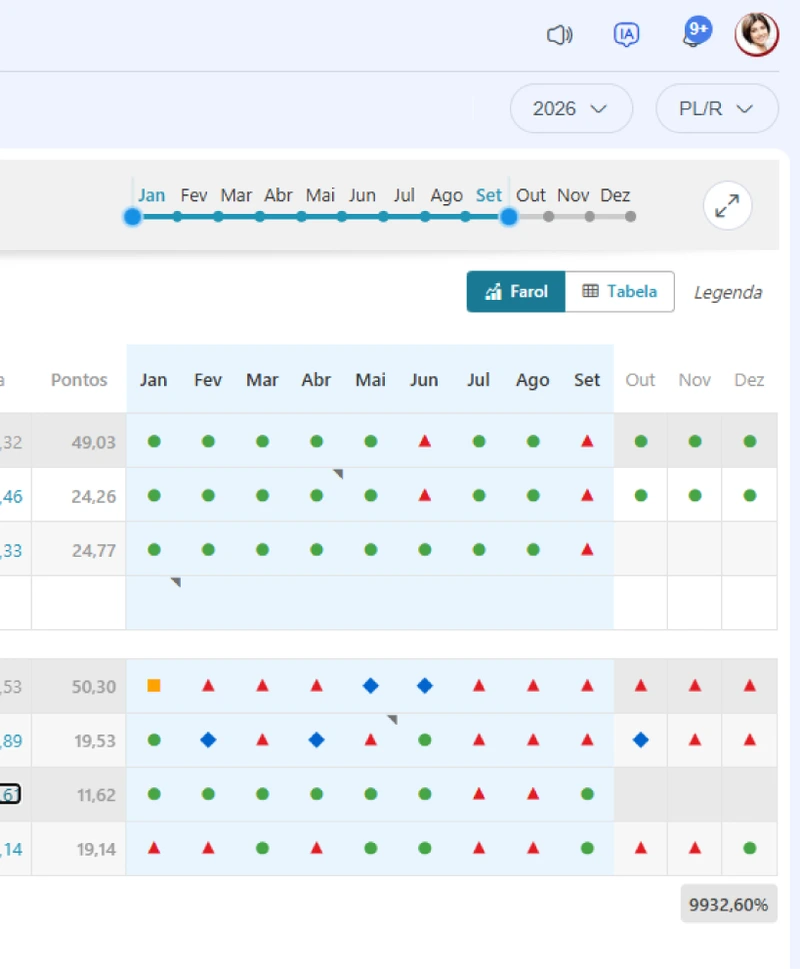Select Set end handle on month slider
The image size is (800, 969).
pos(508,217)
